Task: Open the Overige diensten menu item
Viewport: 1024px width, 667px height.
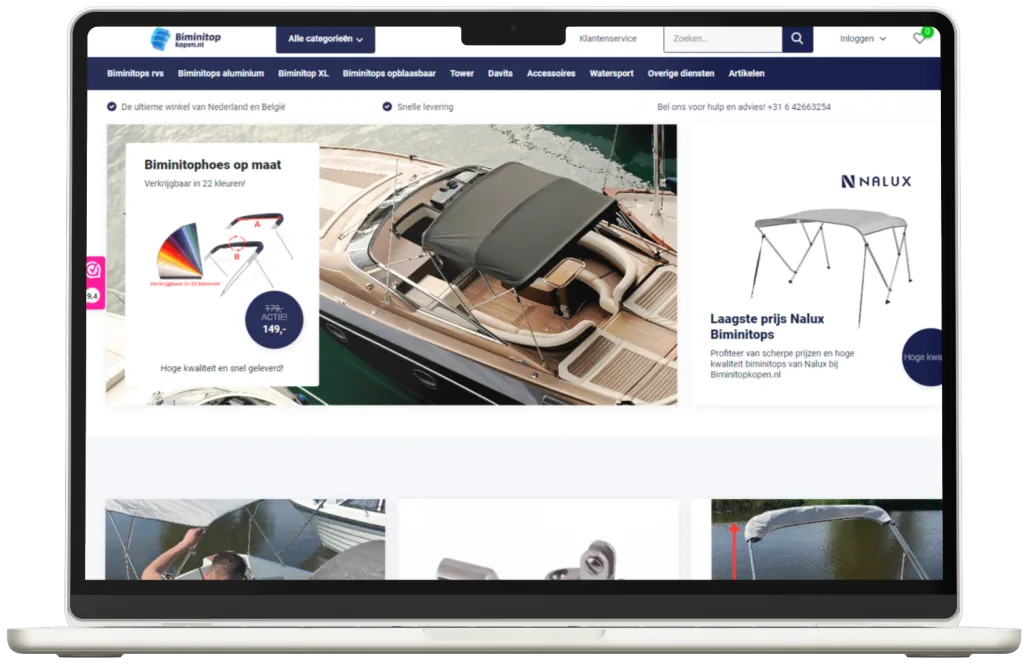Action: [680, 73]
